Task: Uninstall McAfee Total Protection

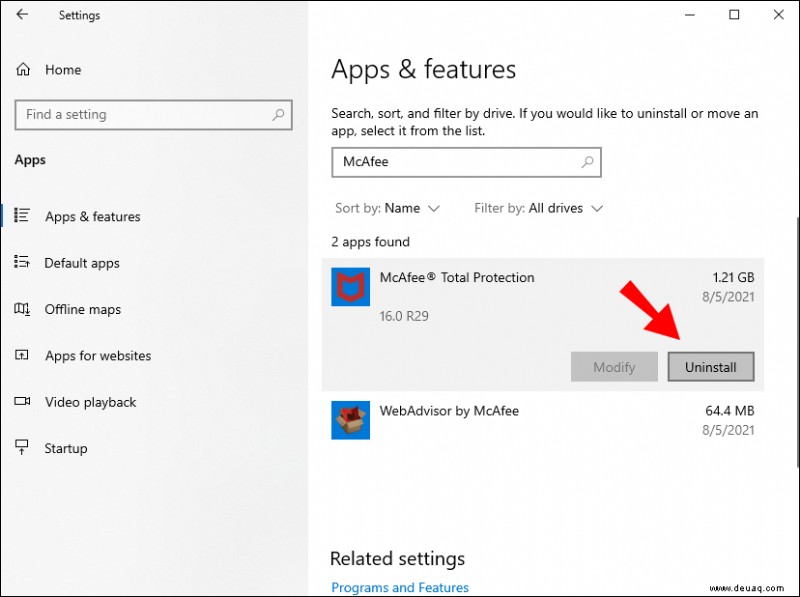Action: pos(711,367)
